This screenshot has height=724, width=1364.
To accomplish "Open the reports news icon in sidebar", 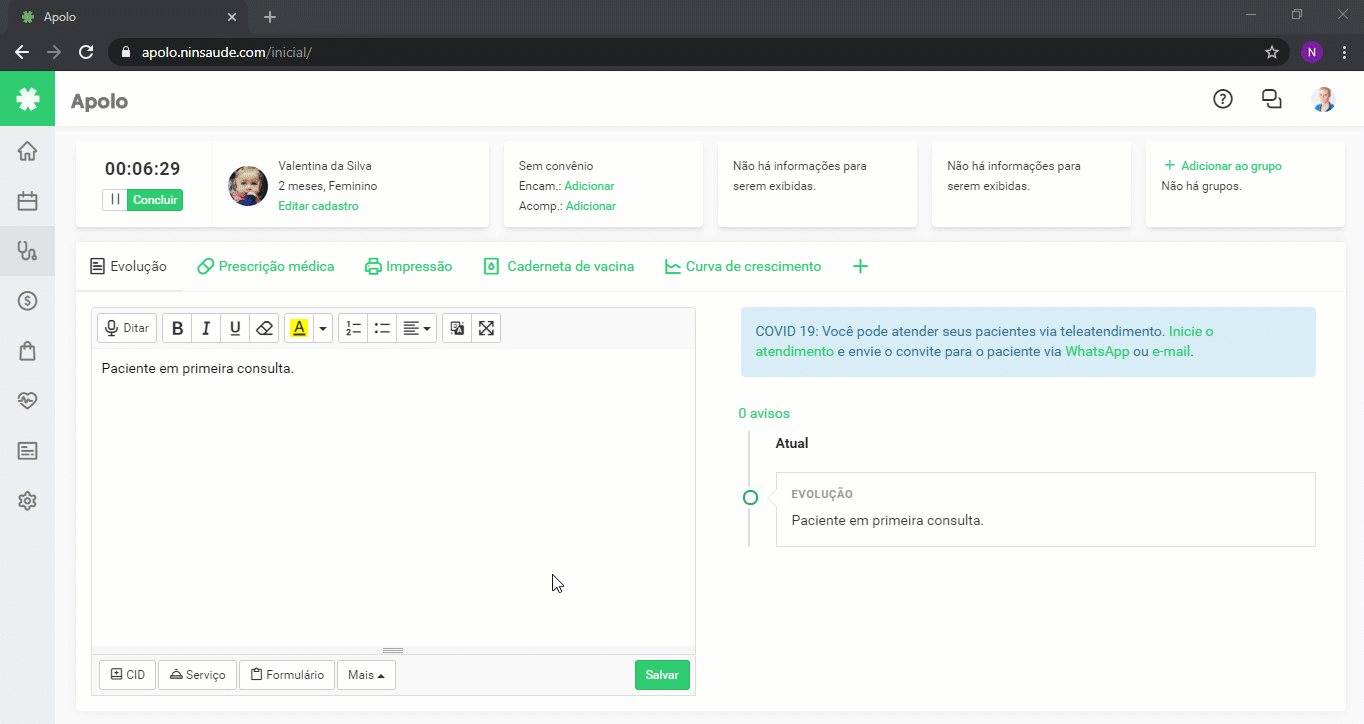I will (x=27, y=451).
